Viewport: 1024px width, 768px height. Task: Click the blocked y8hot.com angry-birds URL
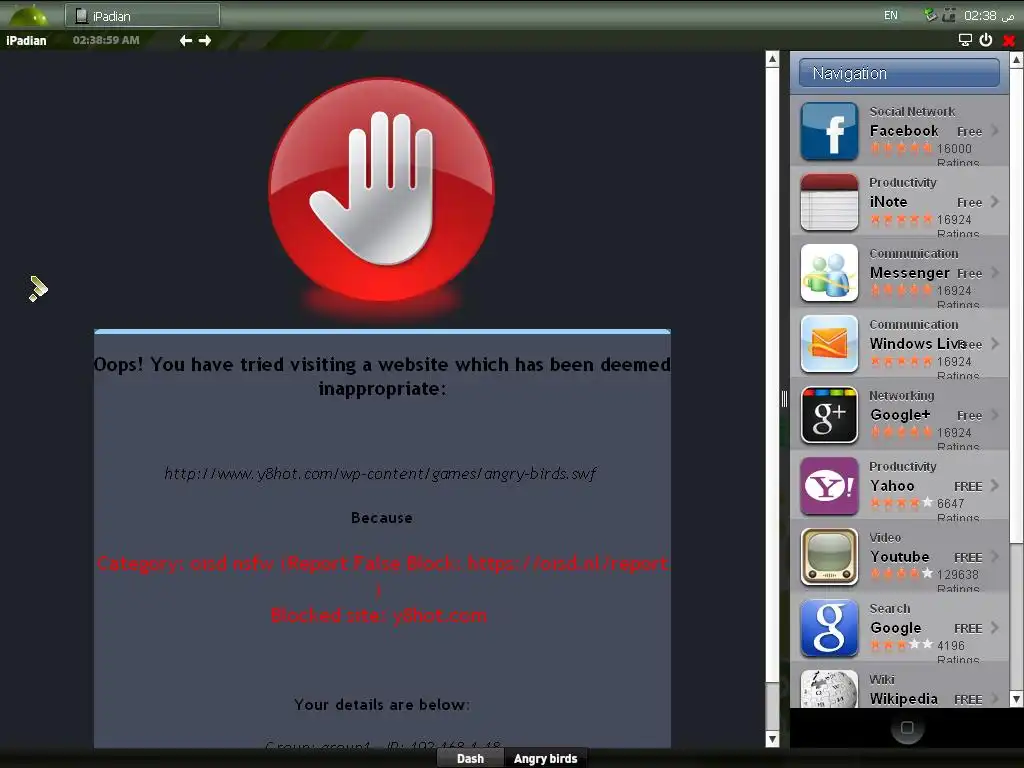tap(380, 473)
